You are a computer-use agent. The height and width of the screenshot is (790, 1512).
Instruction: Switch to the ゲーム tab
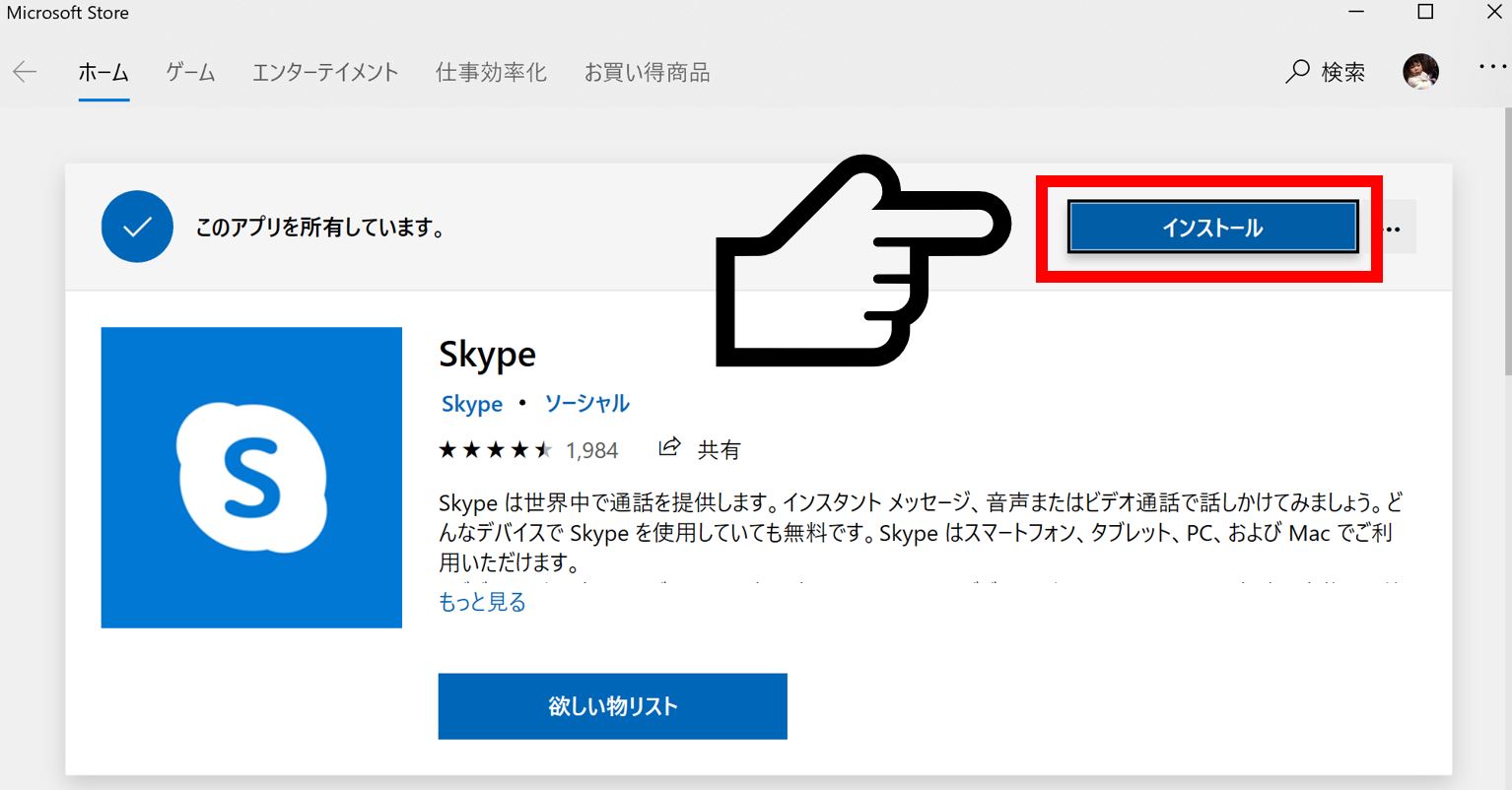click(190, 72)
